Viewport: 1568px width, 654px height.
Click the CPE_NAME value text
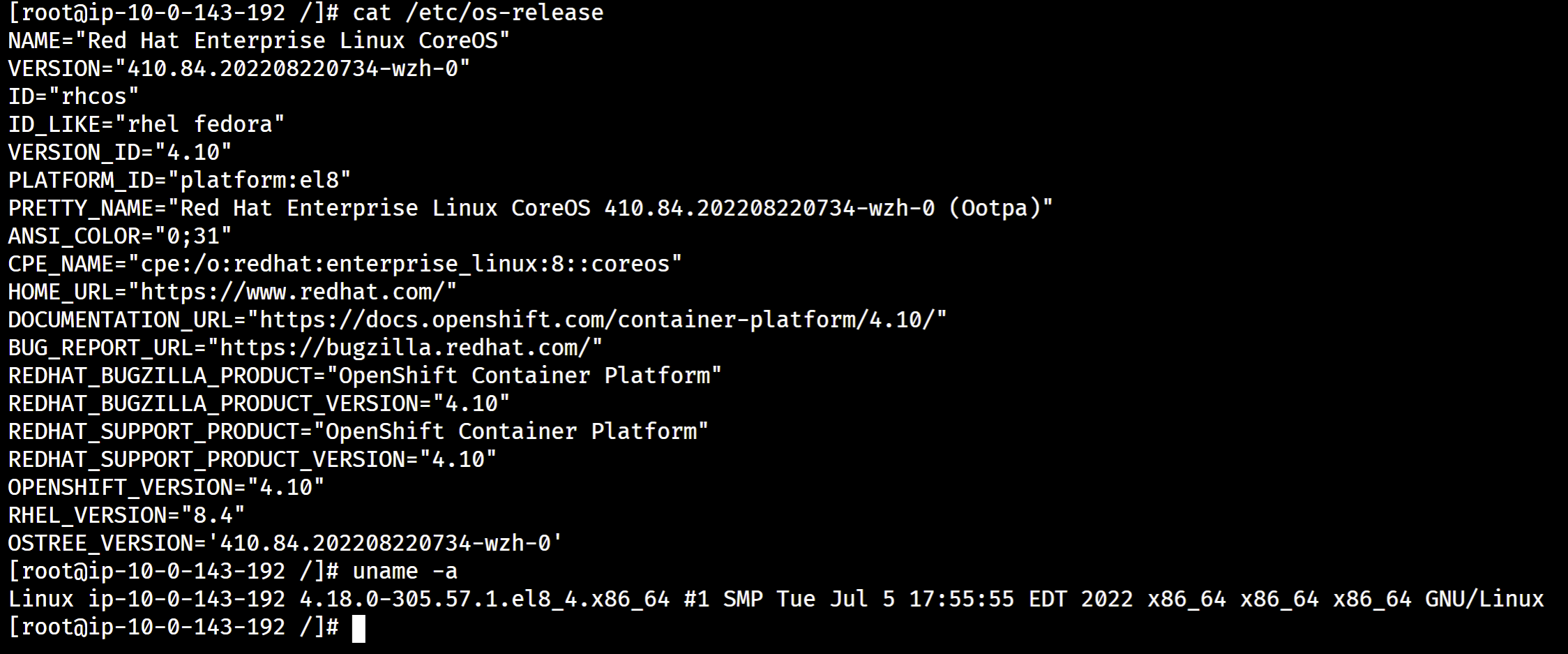(x=405, y=264)
